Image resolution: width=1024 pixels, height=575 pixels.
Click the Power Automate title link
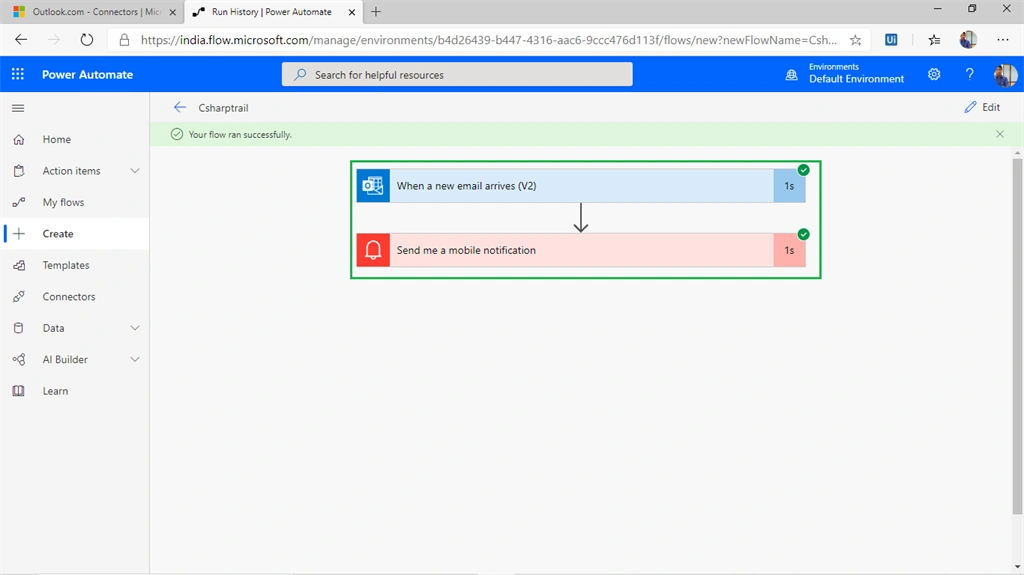coord(88,74)
